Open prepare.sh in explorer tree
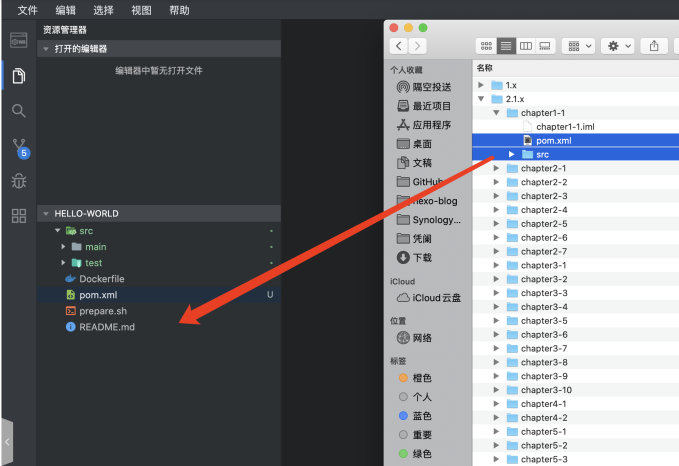679x466 pixels. click(x=159, y=311)
